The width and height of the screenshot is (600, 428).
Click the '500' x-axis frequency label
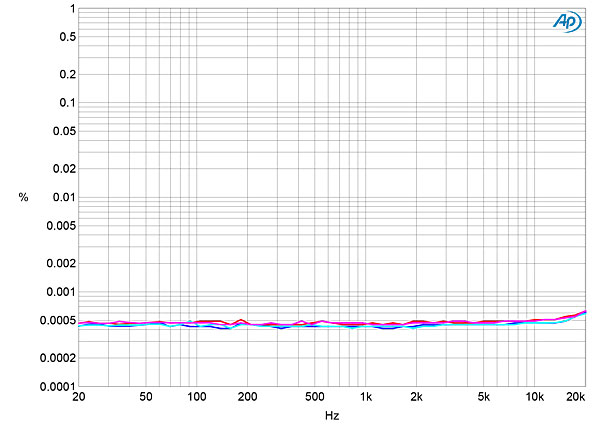click(315, 397)
